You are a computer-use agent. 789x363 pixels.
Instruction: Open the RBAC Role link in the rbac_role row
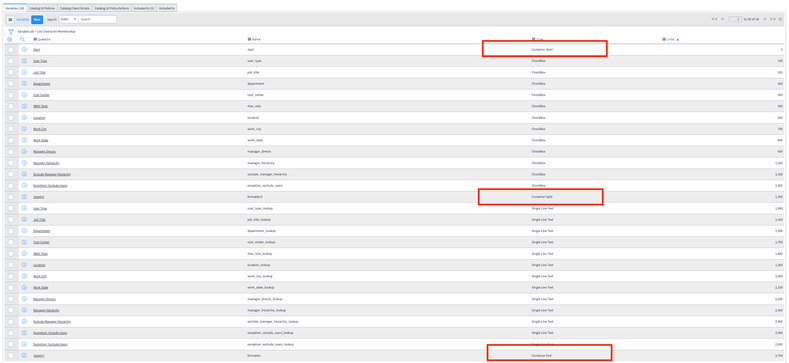(x=40, y=106)
